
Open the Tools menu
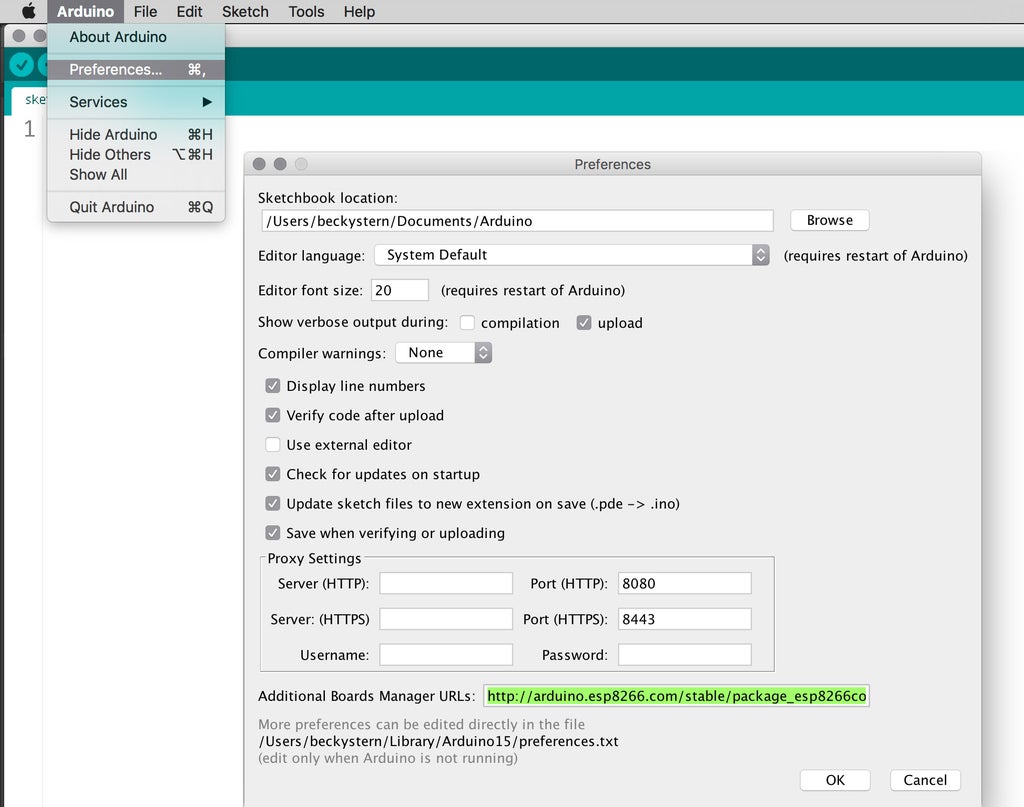[306, 11]
